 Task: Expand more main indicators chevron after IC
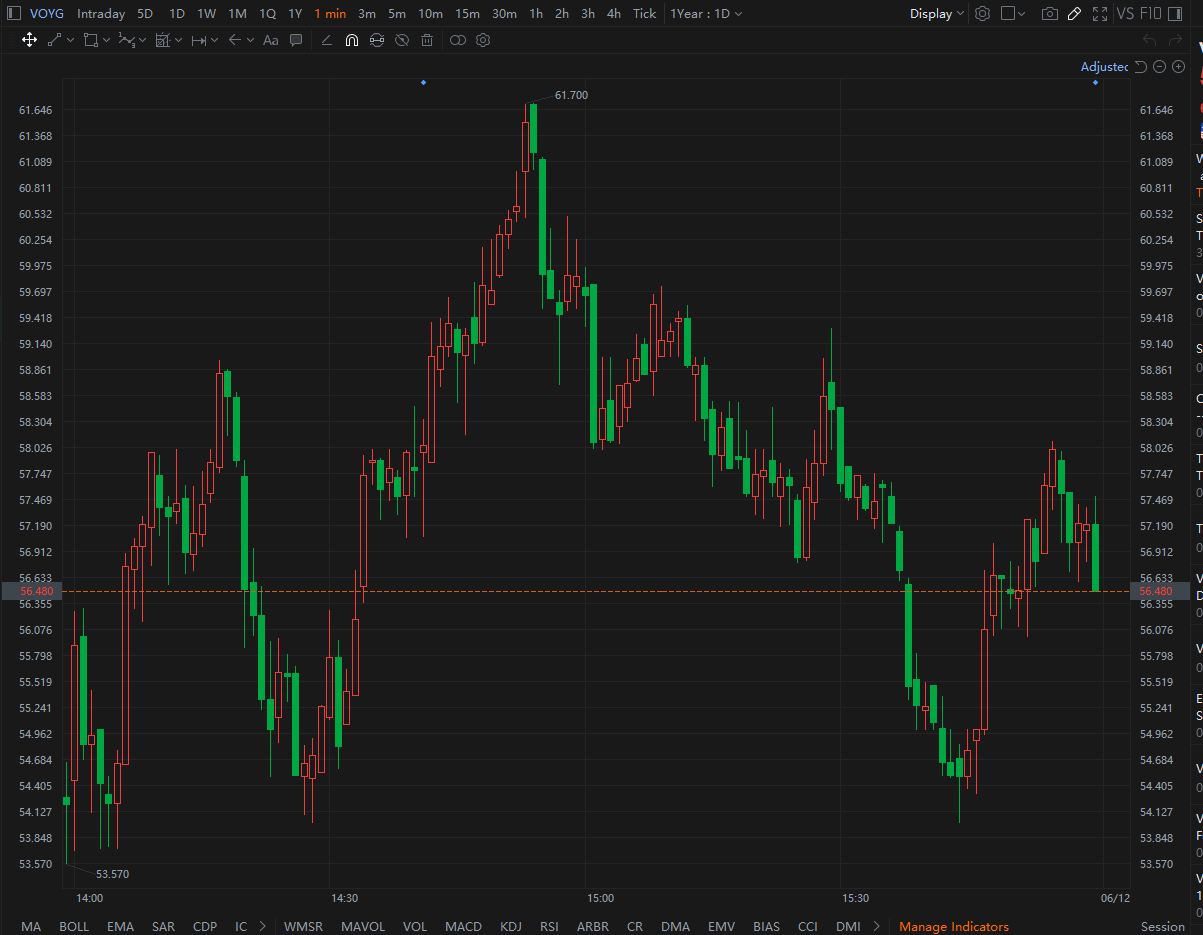click(263, 926)
